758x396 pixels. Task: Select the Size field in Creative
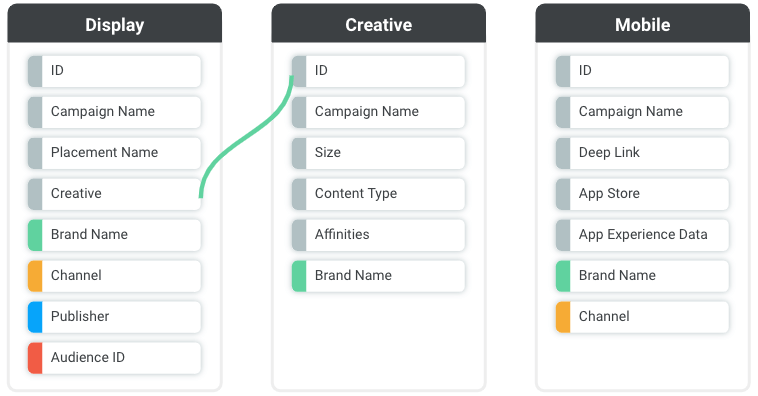pyautogui.click(x=379, y=153)
